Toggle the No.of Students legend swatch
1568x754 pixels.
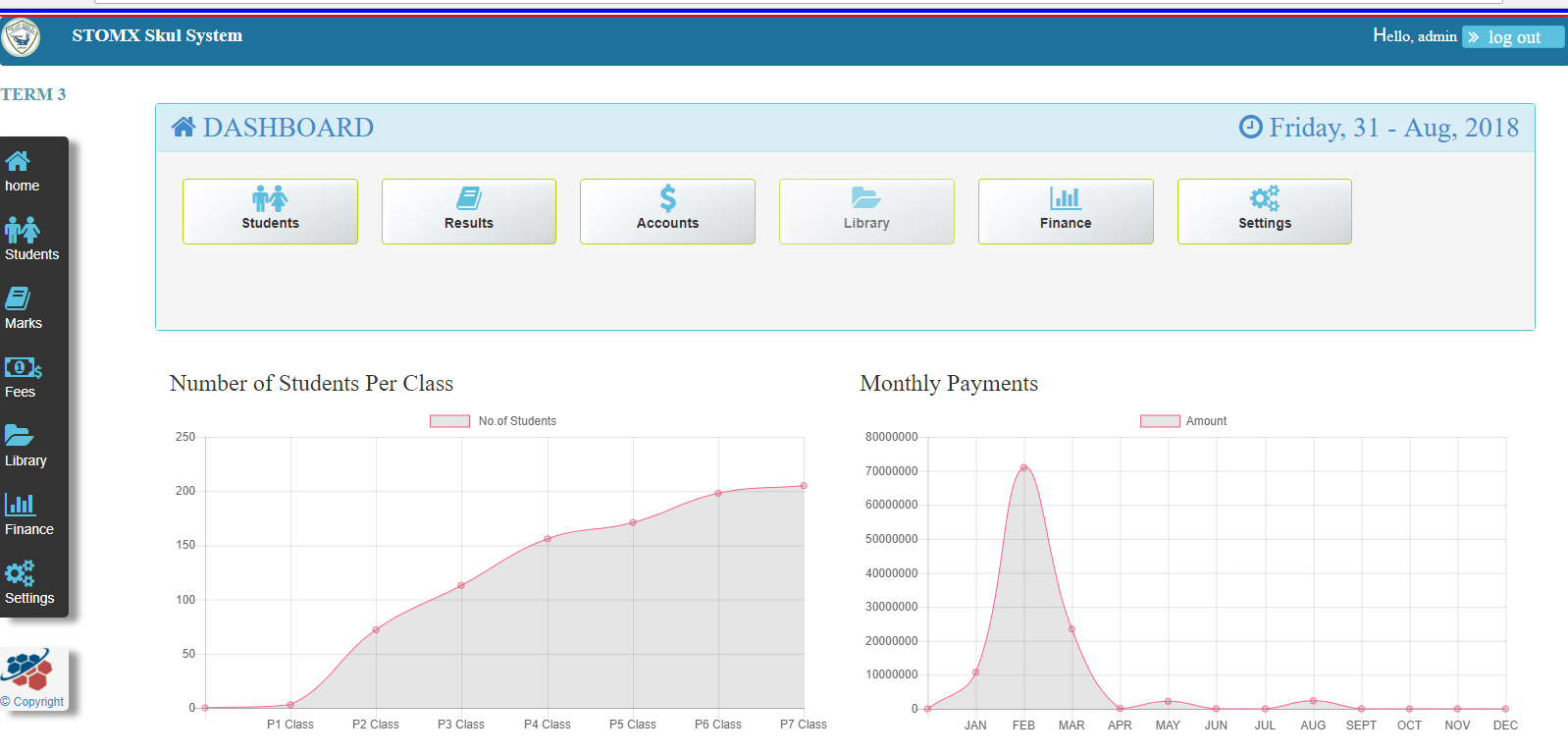click(449, 421)
